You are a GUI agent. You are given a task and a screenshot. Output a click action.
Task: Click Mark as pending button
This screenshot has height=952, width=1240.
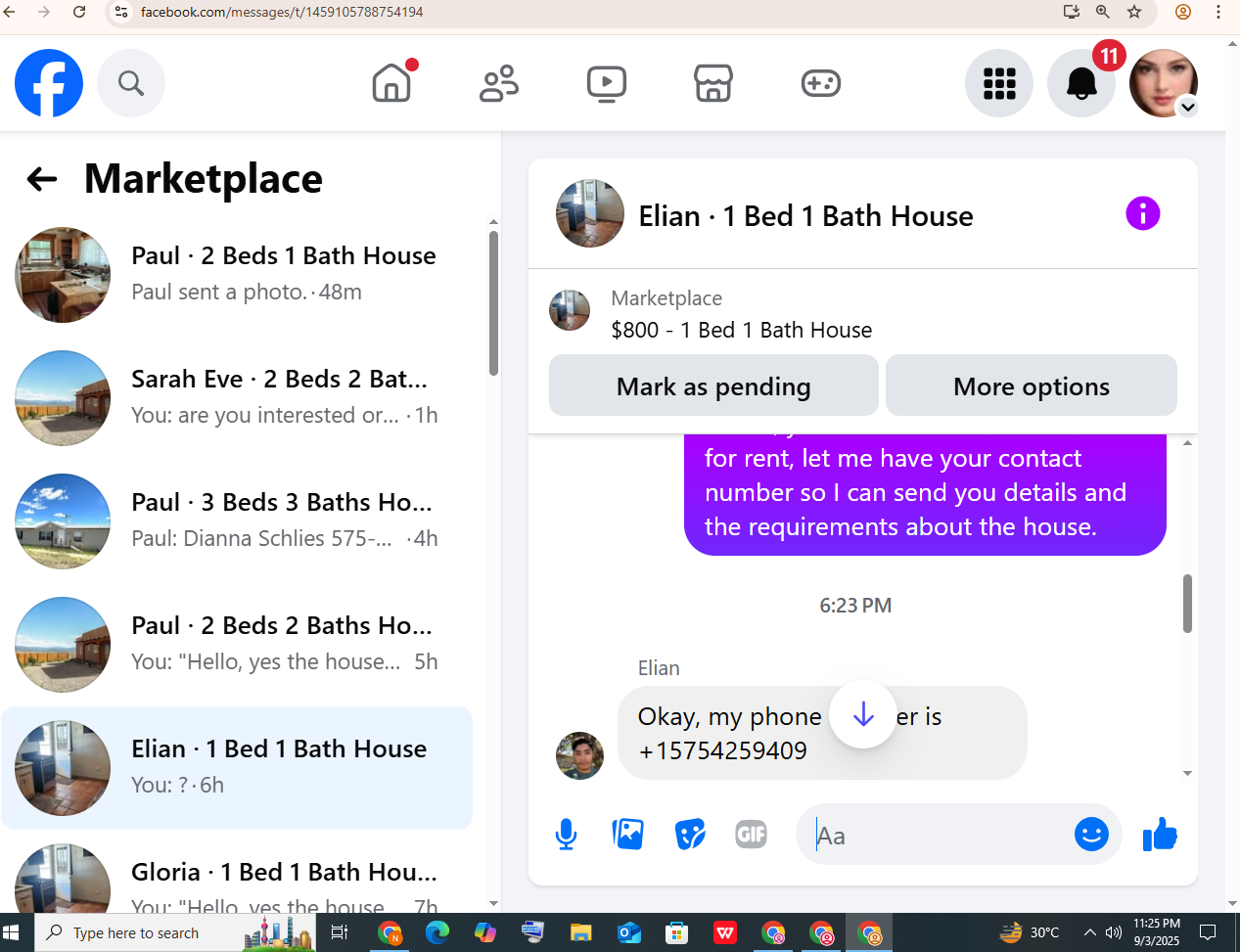pos(713,385)
